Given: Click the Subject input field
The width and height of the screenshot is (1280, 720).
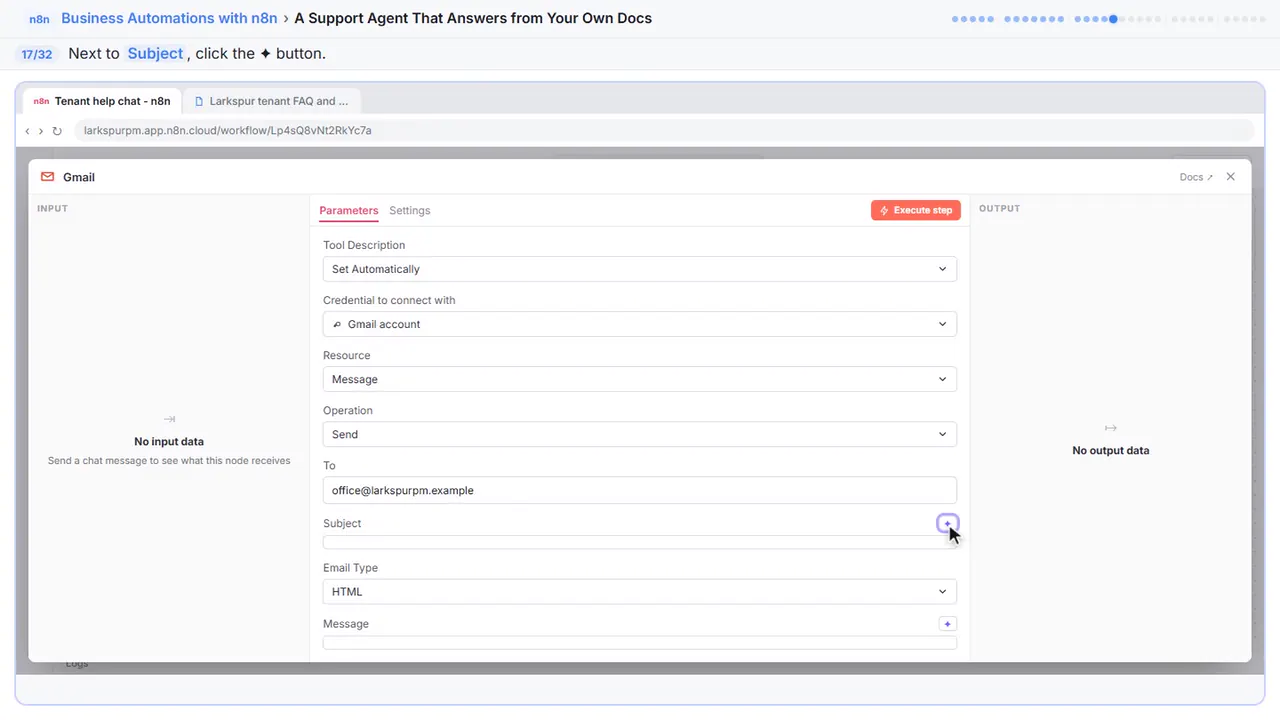Looking at the screenshot, I should pyautogui.click(x=640, y=542).
